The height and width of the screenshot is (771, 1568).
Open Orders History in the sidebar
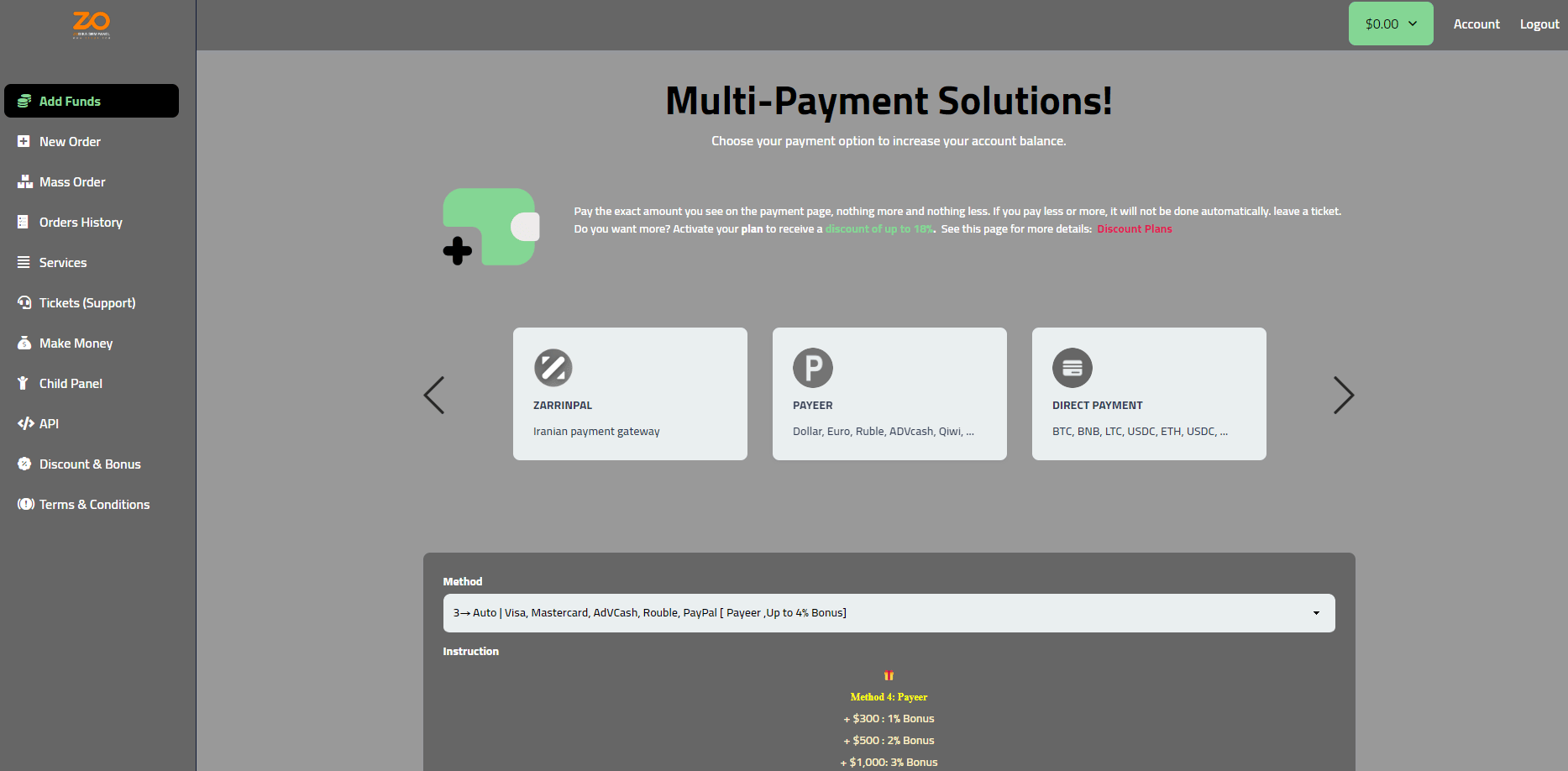click(x=81, y=223)
